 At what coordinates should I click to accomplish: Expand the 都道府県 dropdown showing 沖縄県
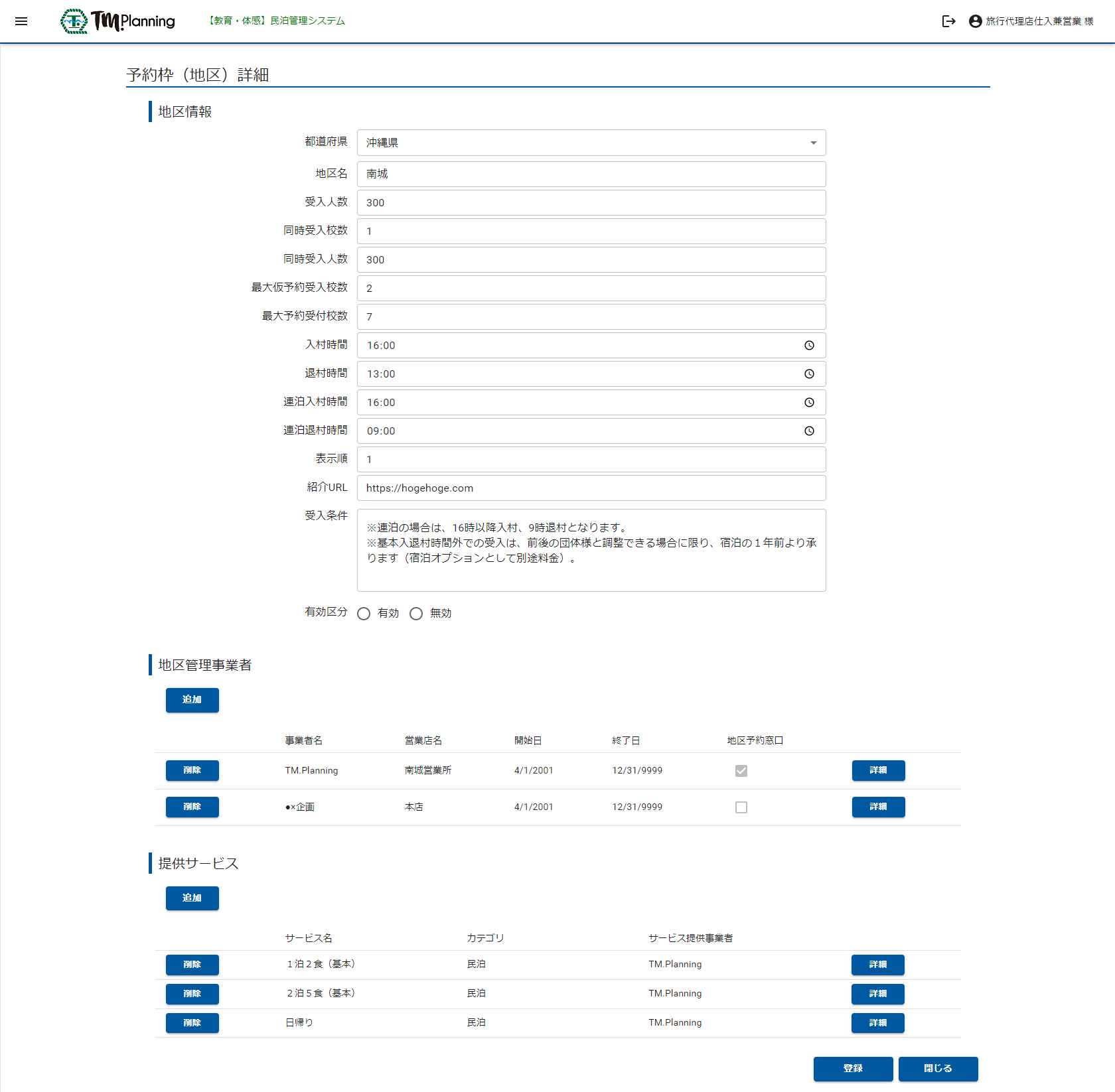point(591,143)
